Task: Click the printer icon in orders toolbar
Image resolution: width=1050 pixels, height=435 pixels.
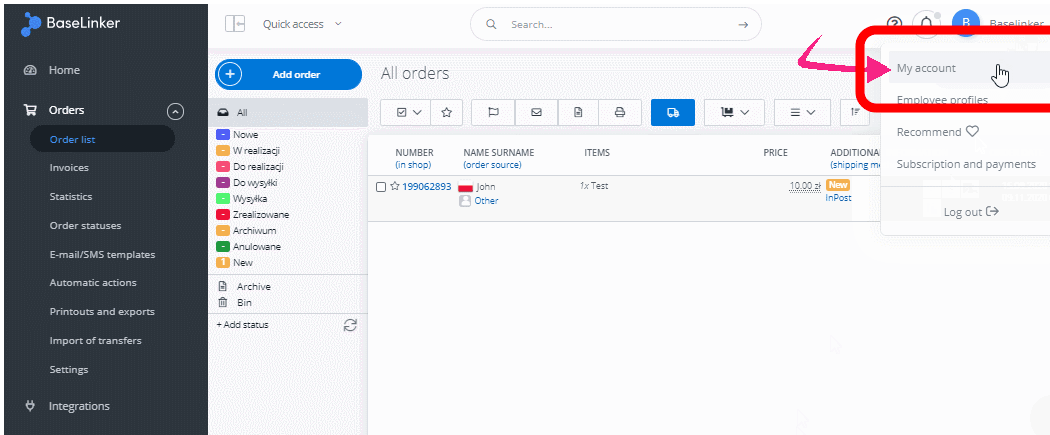Action: [620, 112]
